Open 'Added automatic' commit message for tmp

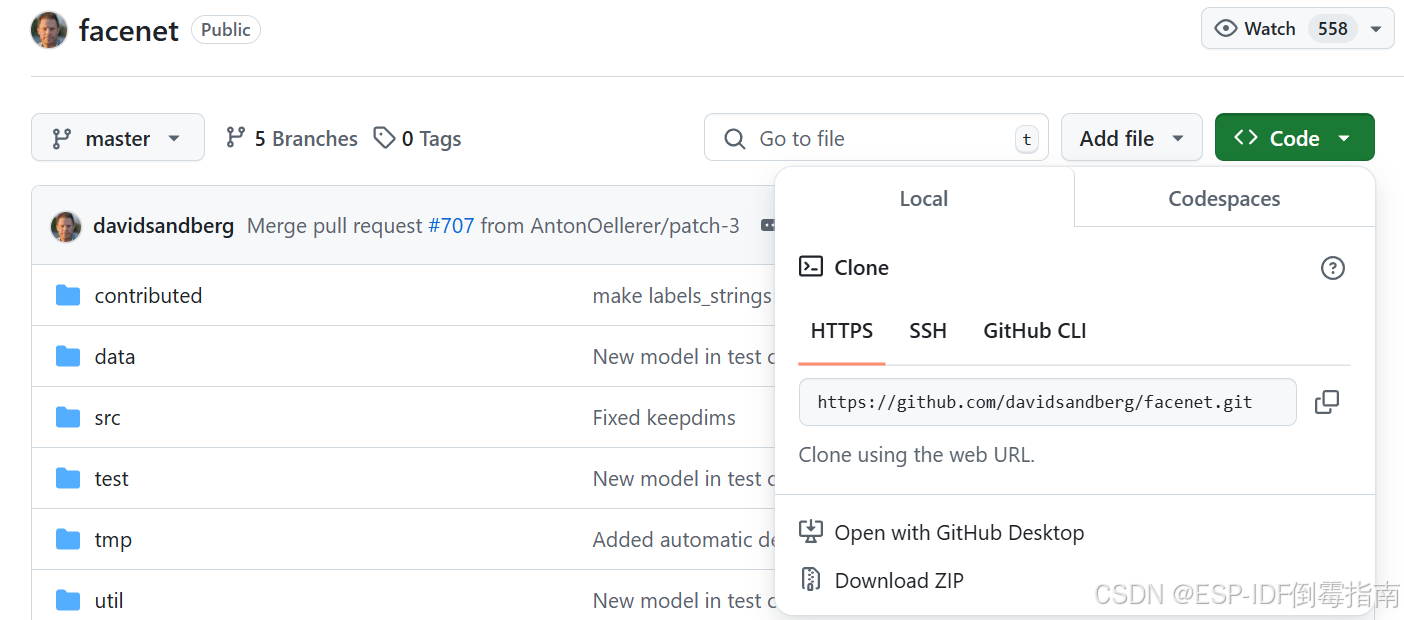(x=684, y=540)
